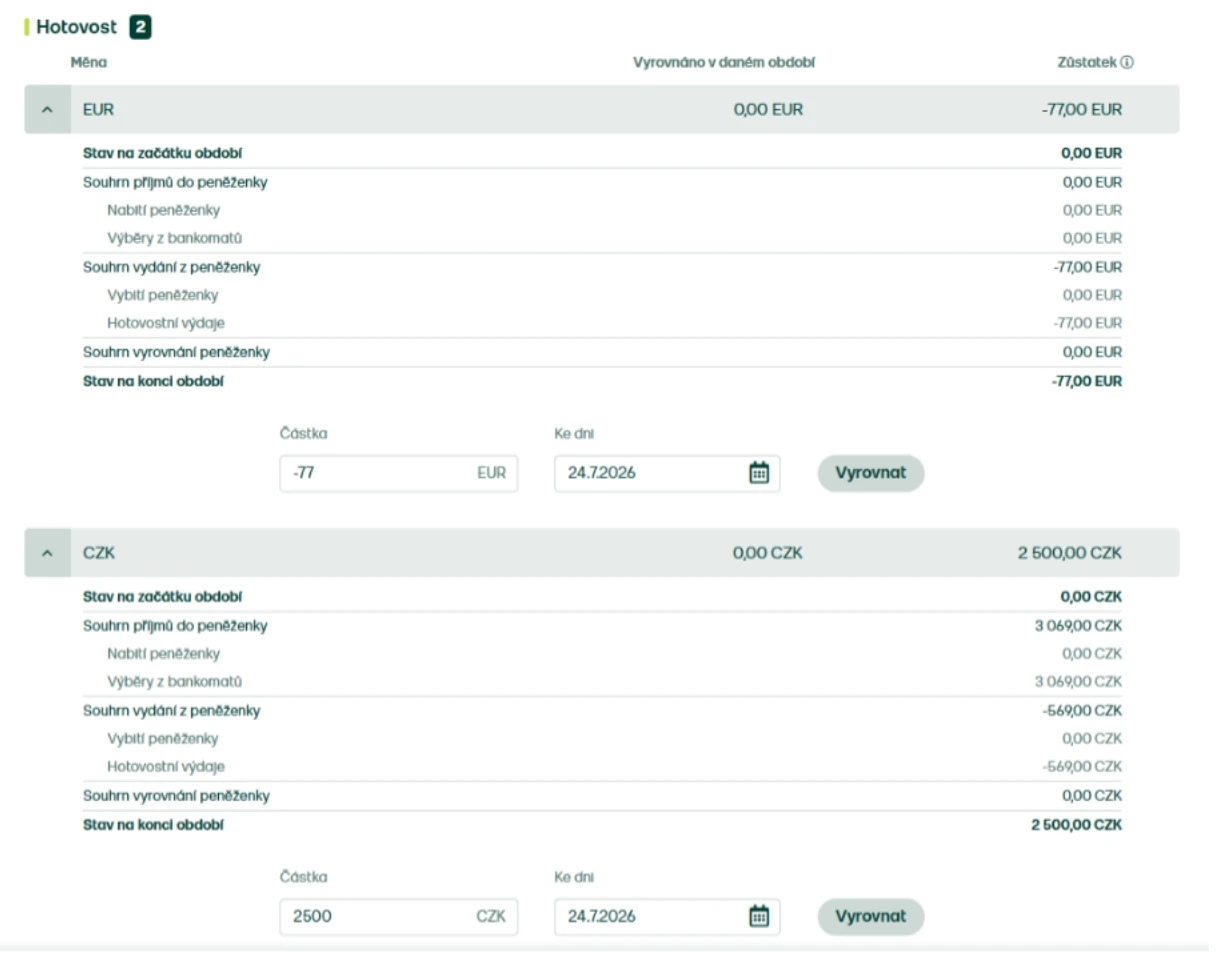This screenshot has height=966, width=1232.
Task: Click 3 069,00 CZK Výběry z bankomatů value
Action: [1078, 682]
